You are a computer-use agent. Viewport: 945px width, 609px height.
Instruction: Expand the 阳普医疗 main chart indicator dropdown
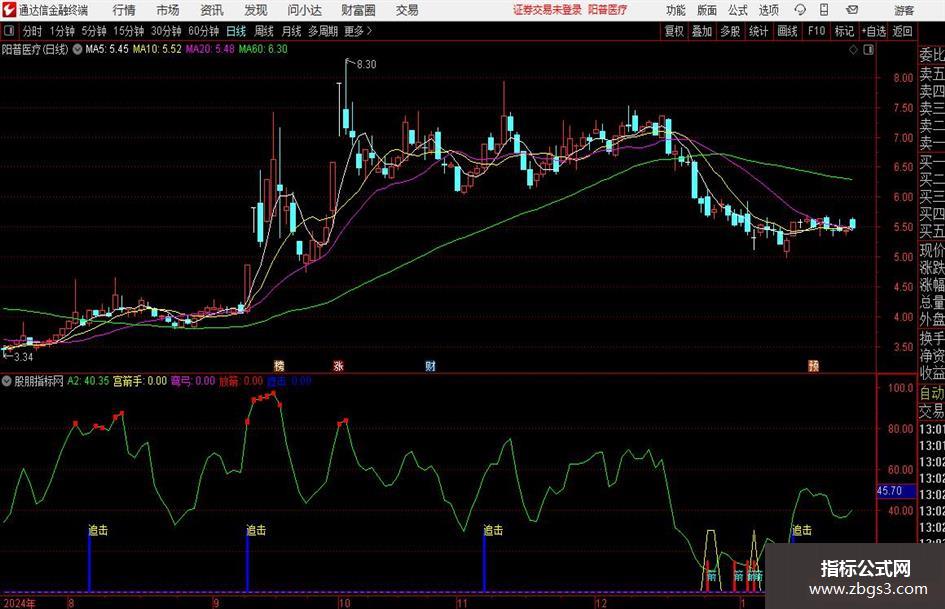pyautogui.click(x=77, y=49)
